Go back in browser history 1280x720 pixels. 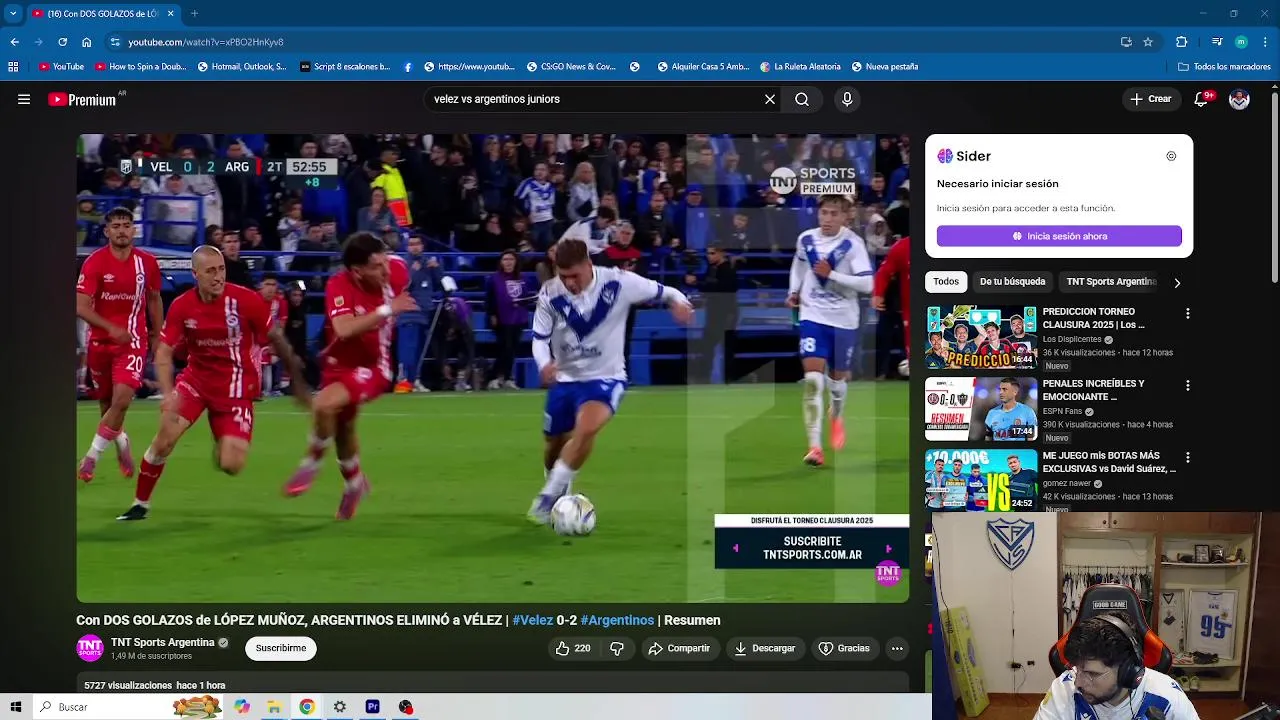[14, 42]
